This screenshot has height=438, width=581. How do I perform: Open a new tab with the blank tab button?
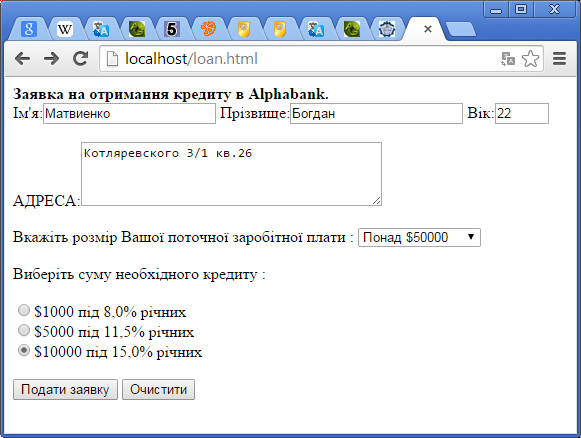pos(461,29)
